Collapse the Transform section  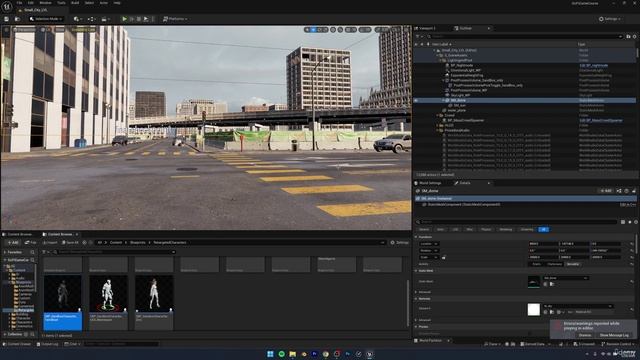pyautogui.click(x=416, y=237)
